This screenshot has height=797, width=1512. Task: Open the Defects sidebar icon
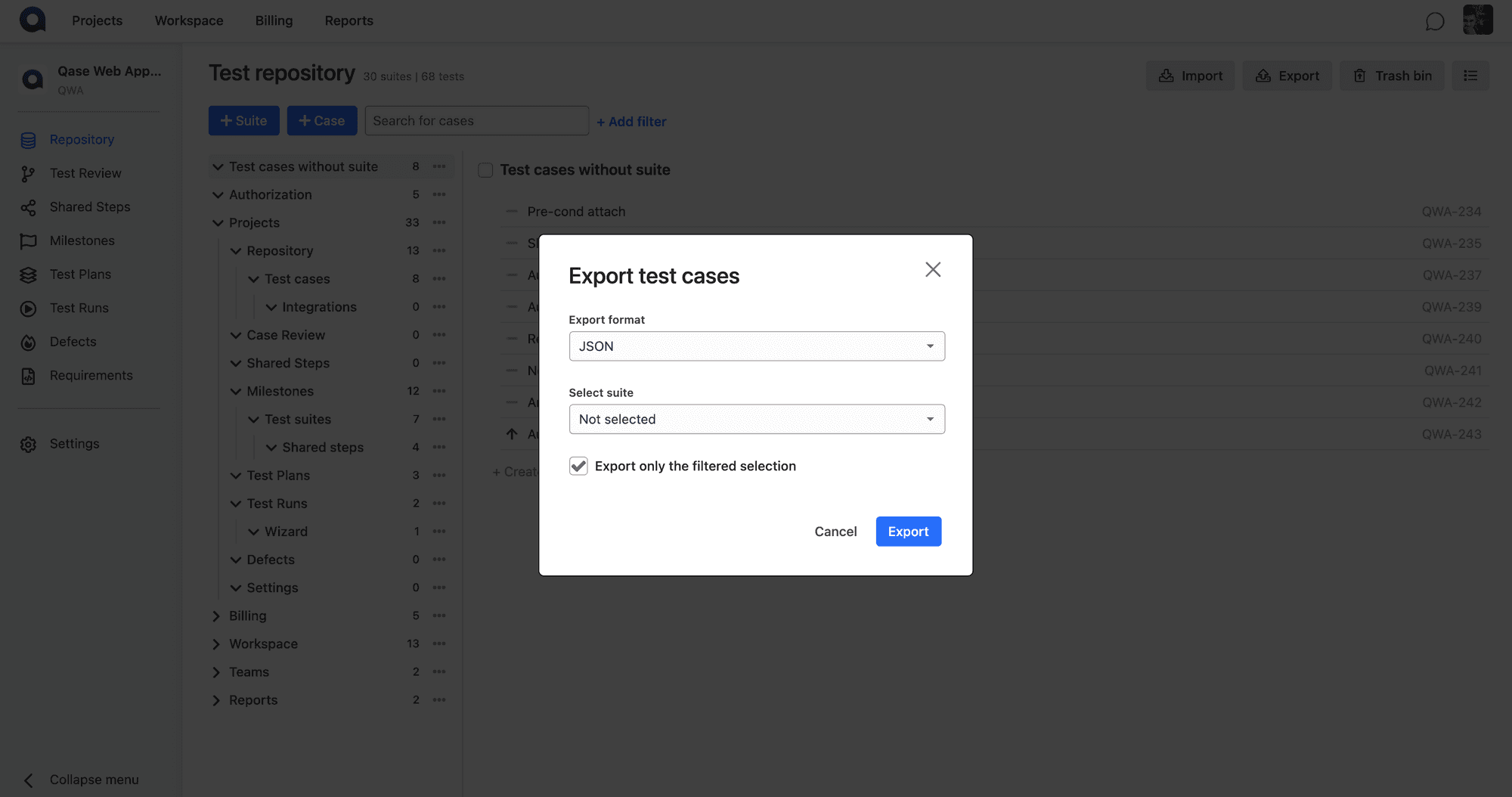point(28,343)
